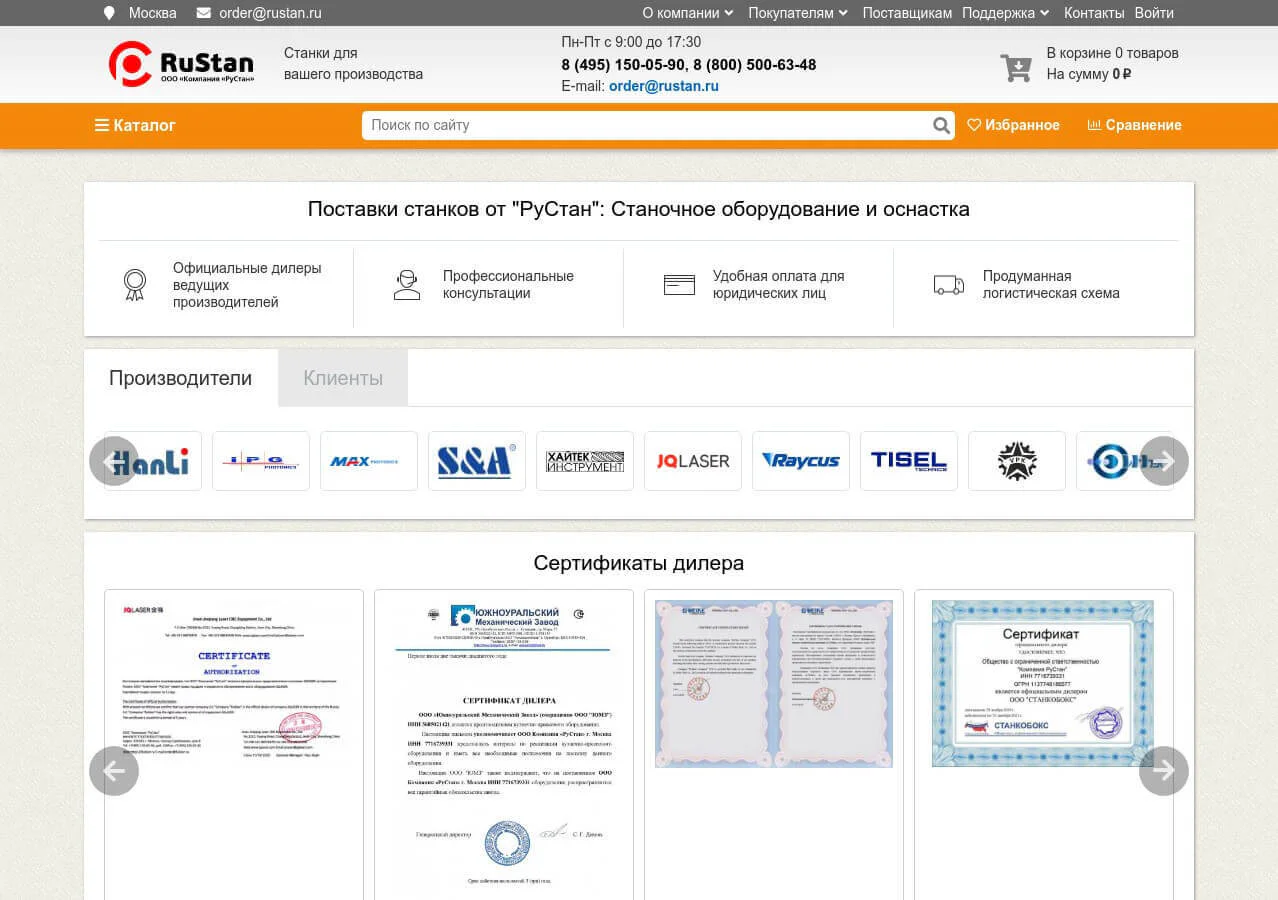Switch to the Клиенты tab
The width and height of the screenshot is (1278, 900).
(343, 378)
